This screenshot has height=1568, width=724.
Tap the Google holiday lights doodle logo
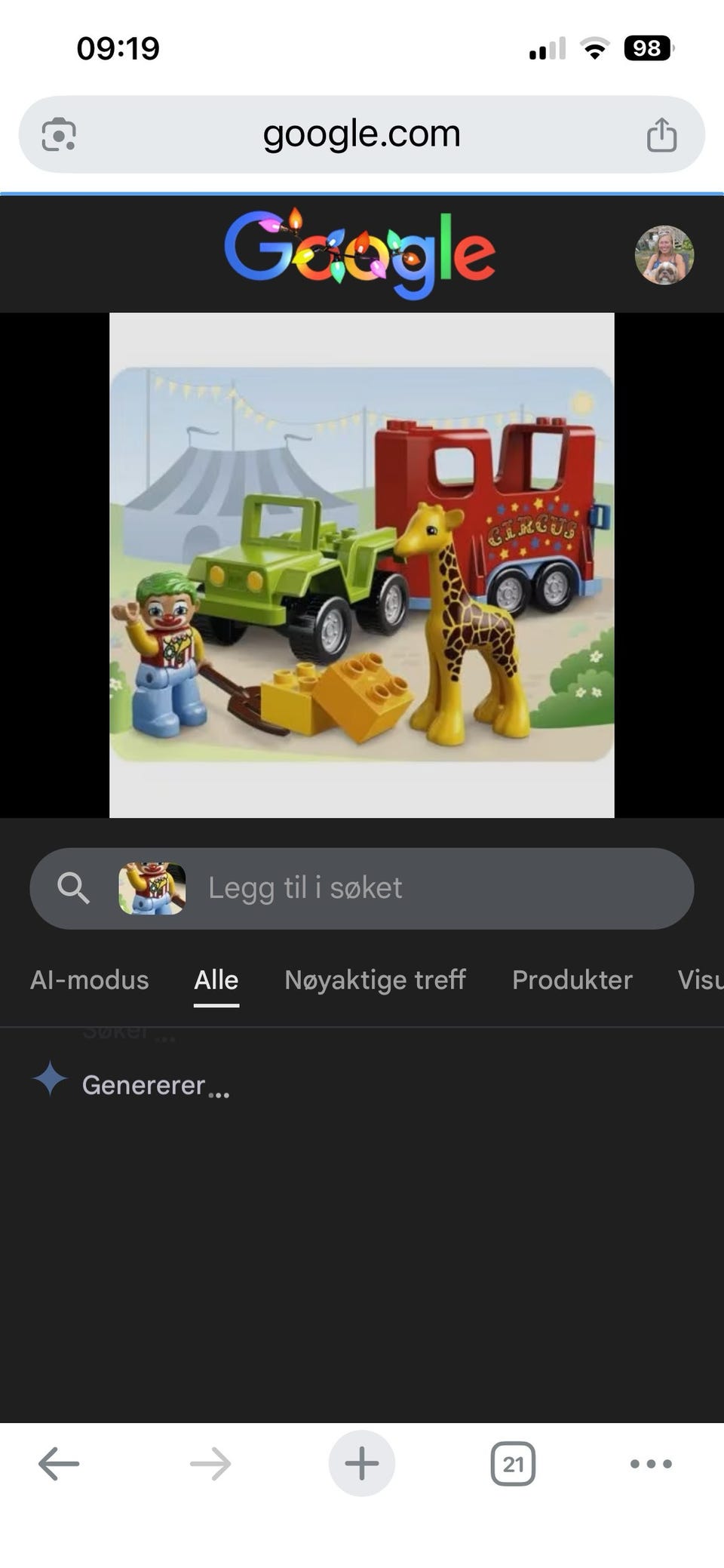coord(360,254)
